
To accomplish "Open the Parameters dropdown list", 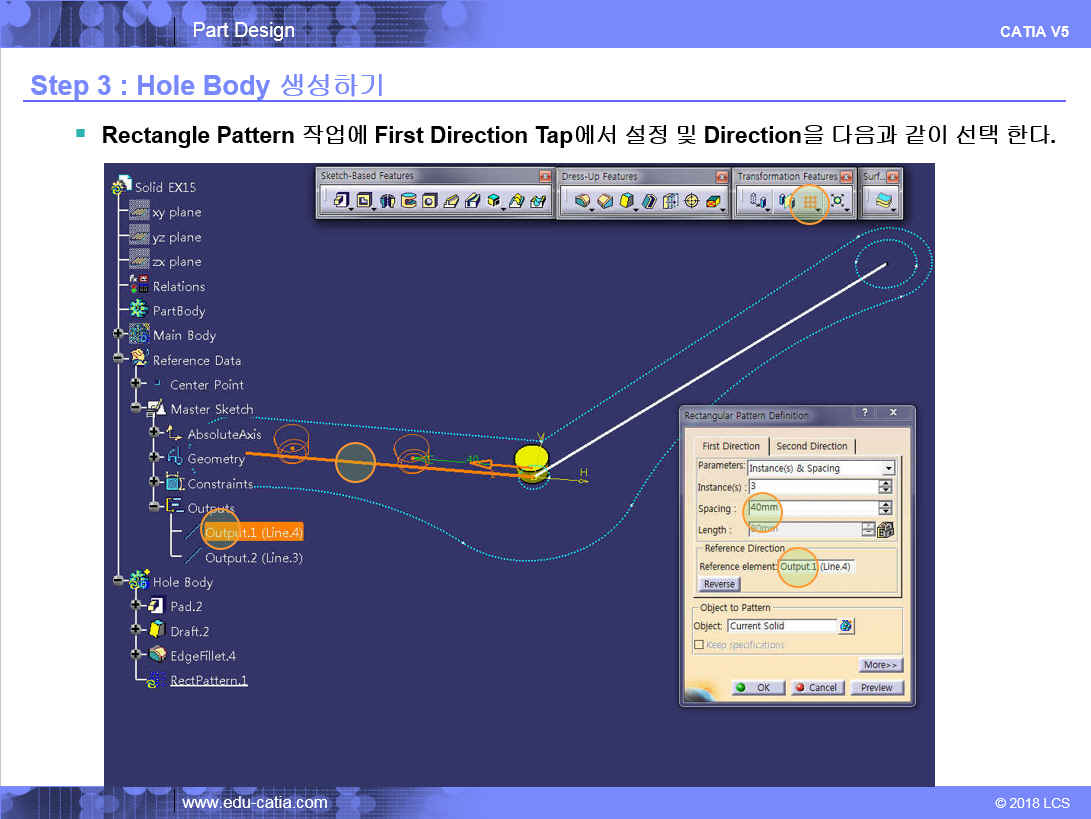I will pos(888,468).
